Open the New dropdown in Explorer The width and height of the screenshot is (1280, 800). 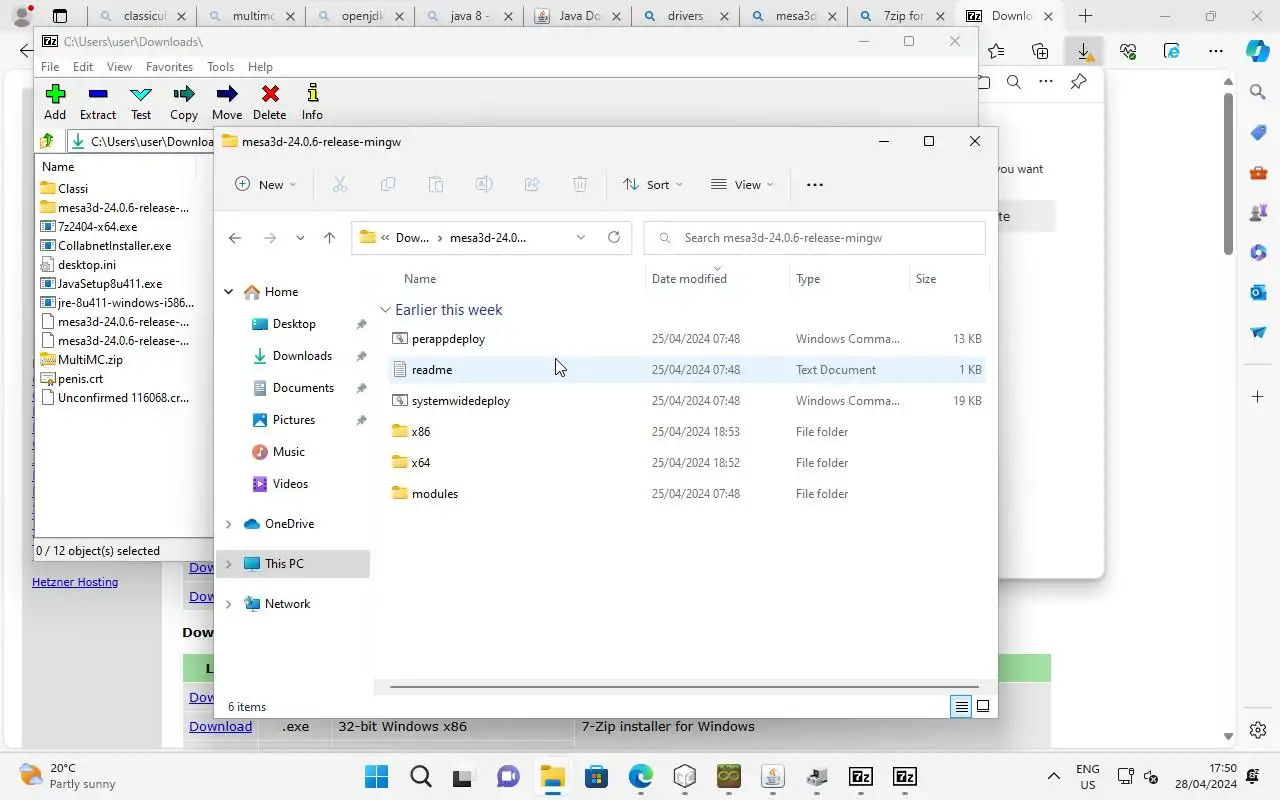(266, 184)
